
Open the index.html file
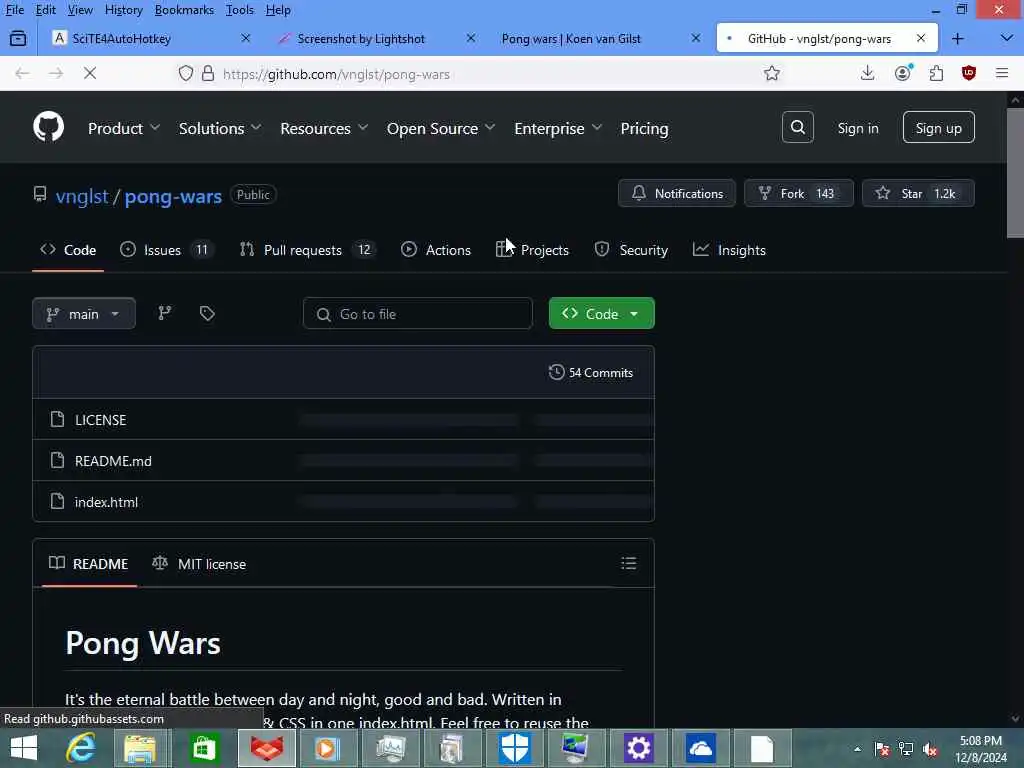106,502
